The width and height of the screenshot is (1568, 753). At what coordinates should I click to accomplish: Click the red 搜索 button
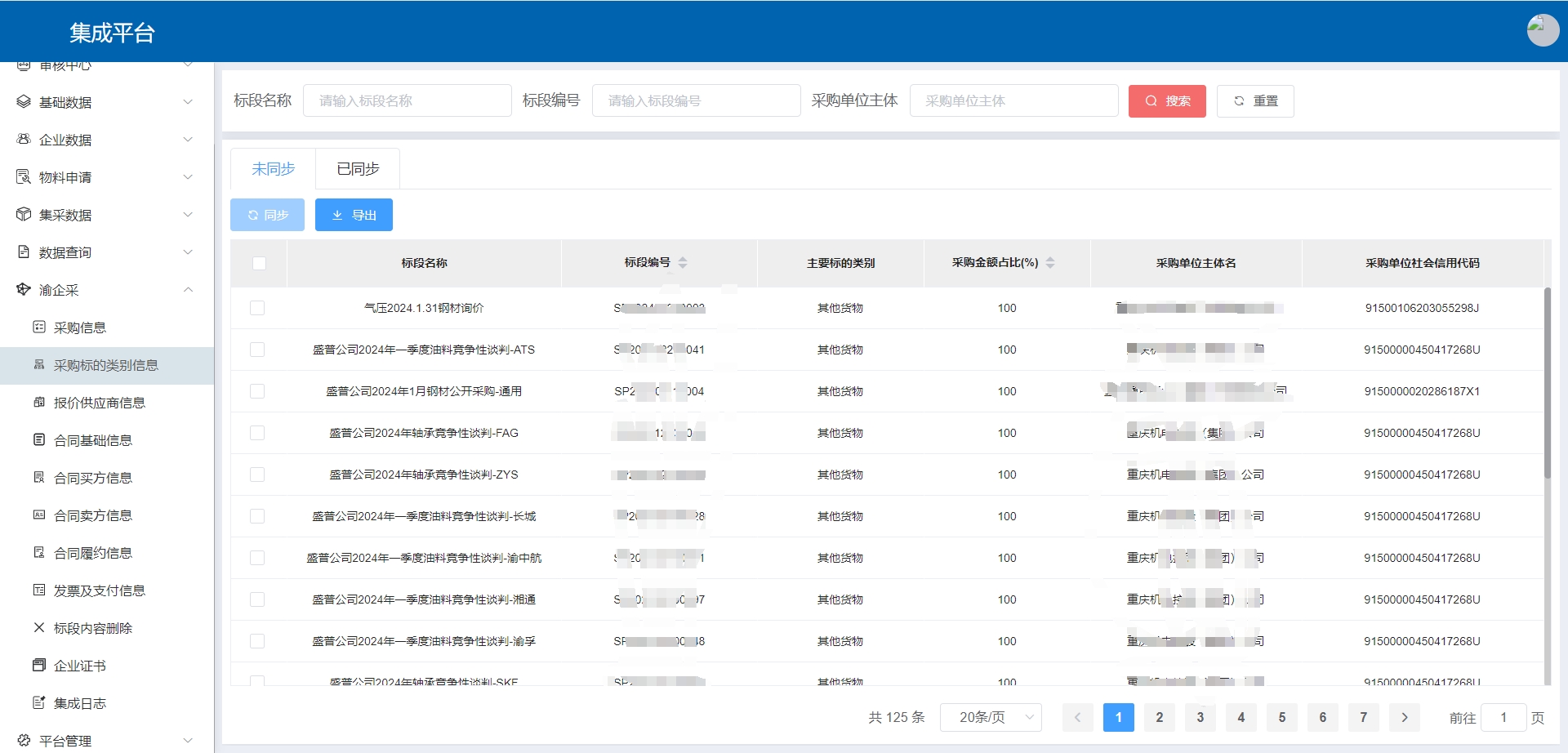click(x=1166, y=101)
